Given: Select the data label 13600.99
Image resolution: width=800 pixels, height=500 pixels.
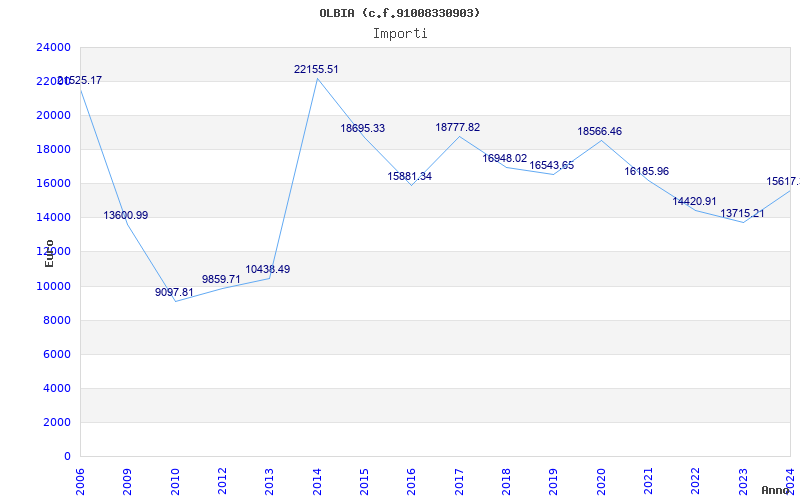Looking at the screenshot, I should pos(126,215).
